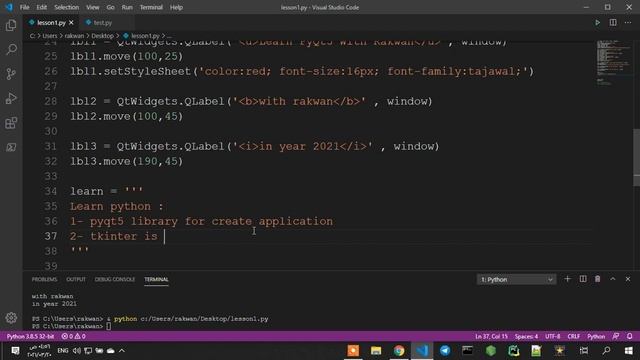Change indentation via Spaces: 4

click(527, 336)
